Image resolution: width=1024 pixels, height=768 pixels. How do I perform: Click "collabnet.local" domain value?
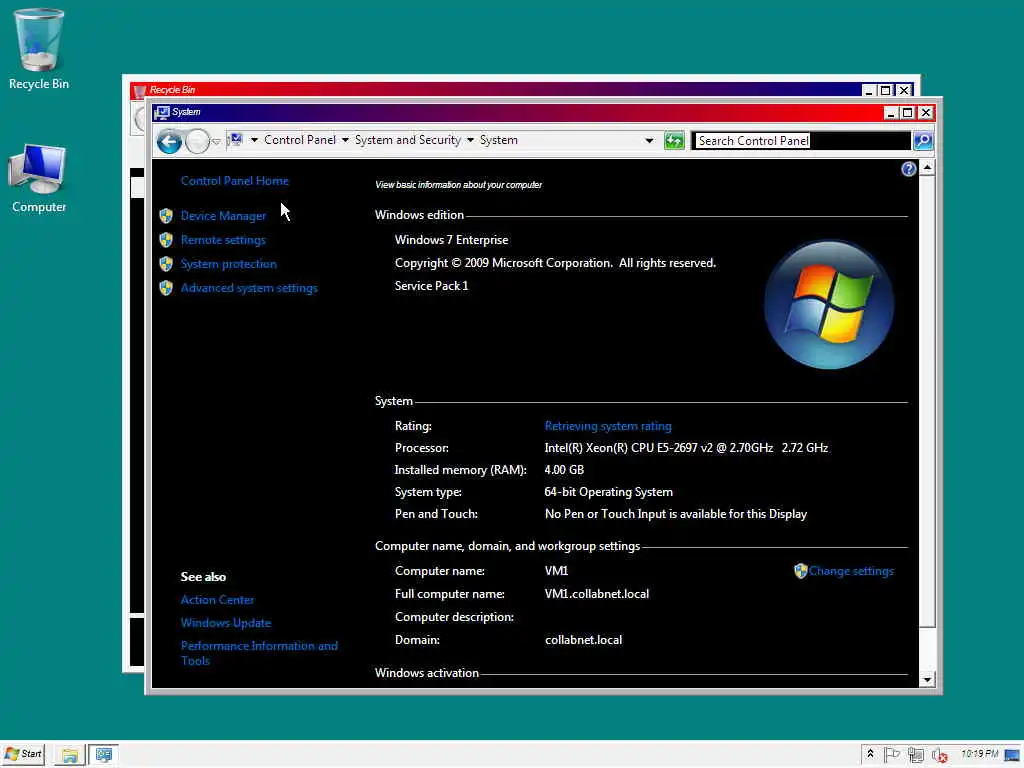[x=583, y=640]
